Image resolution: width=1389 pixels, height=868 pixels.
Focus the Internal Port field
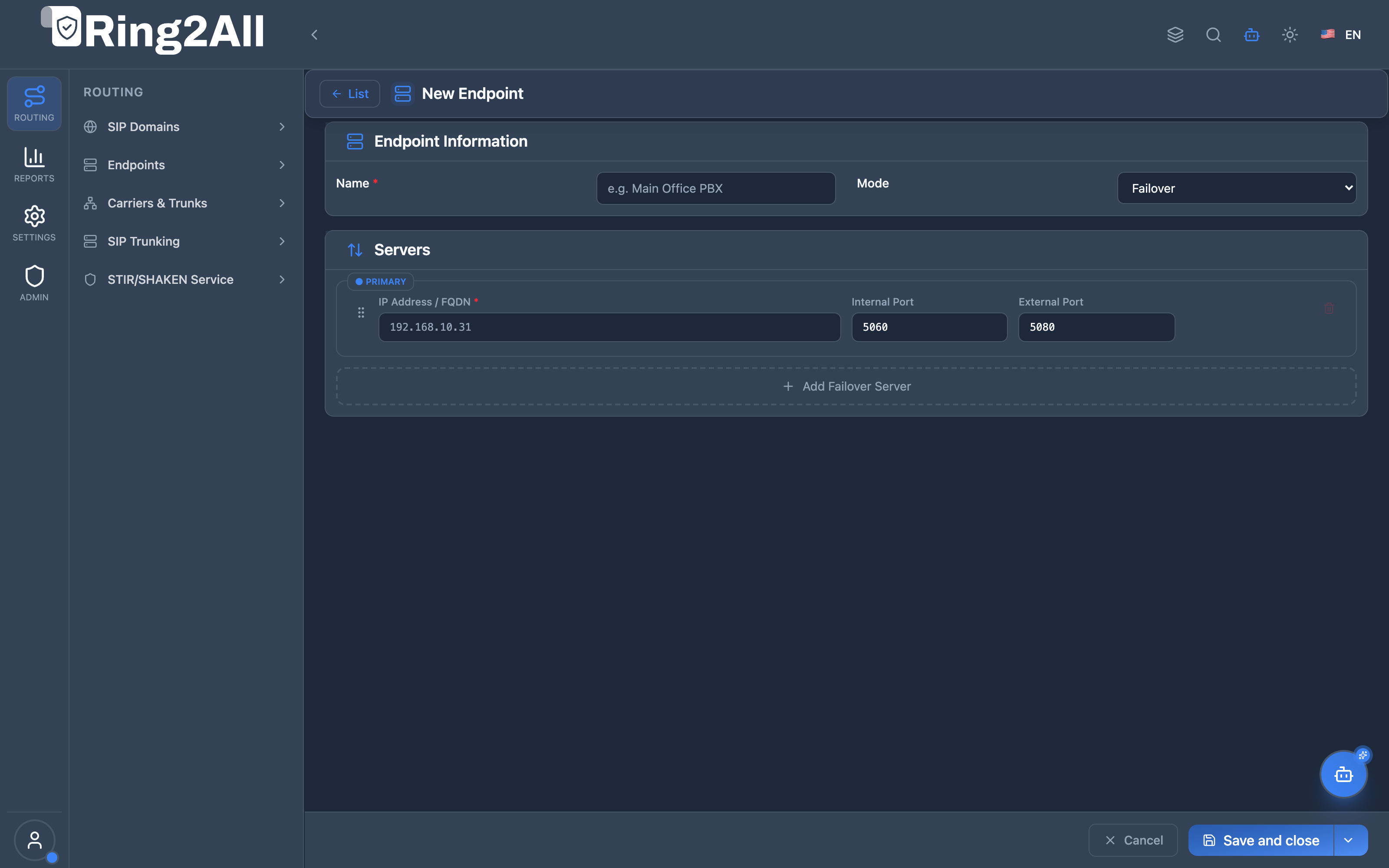click(929, 327)
